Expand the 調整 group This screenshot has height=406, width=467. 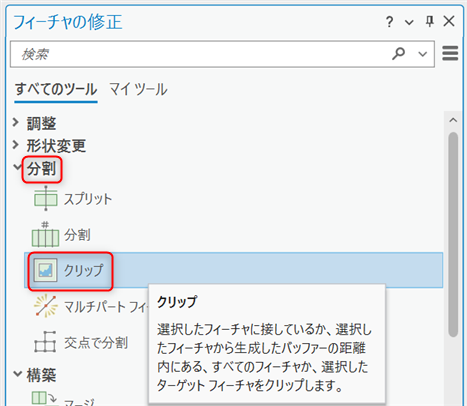(15, 122)
